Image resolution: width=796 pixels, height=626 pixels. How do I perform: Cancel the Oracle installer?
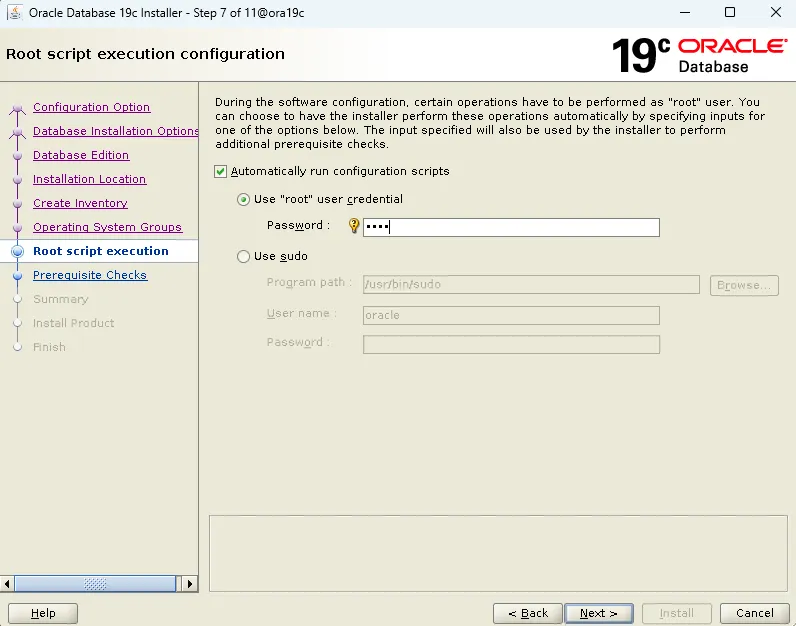click(x=755, y=613)
